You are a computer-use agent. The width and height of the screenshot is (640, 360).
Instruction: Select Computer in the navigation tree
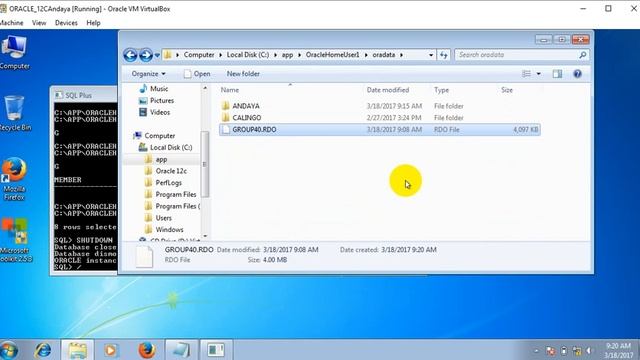tap(155, 136)
